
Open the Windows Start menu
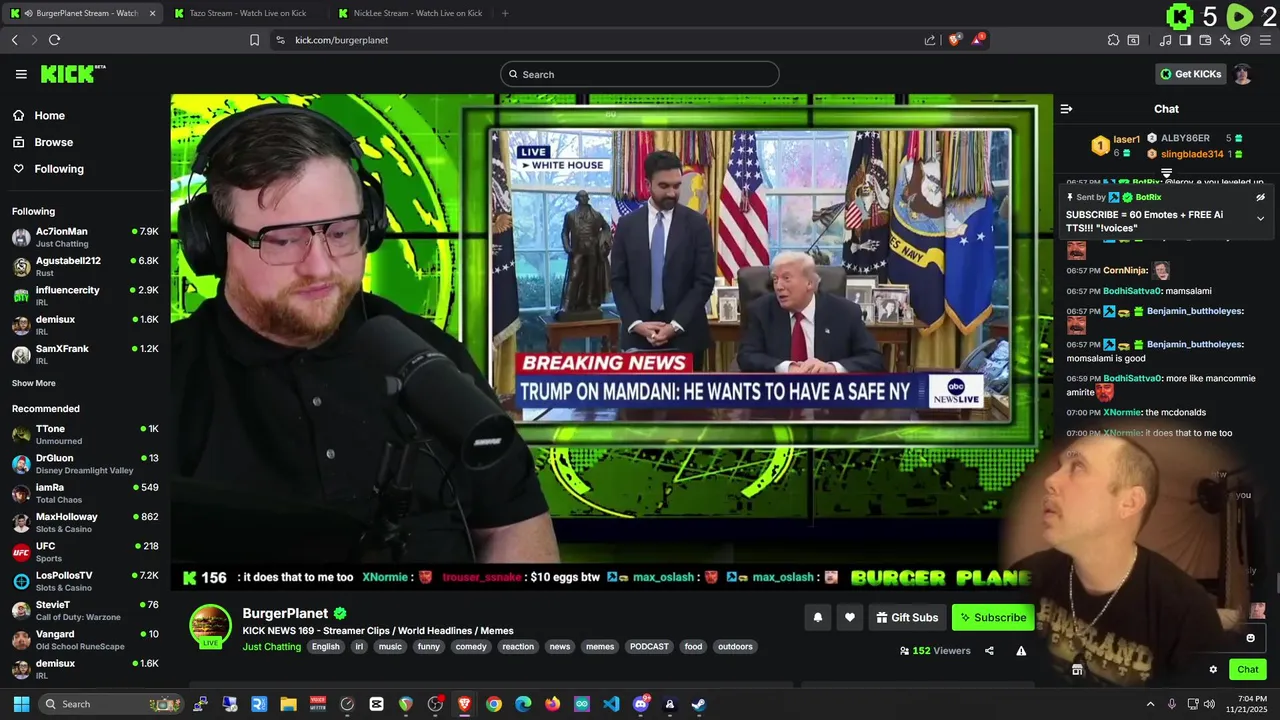[x=21, y=704]
